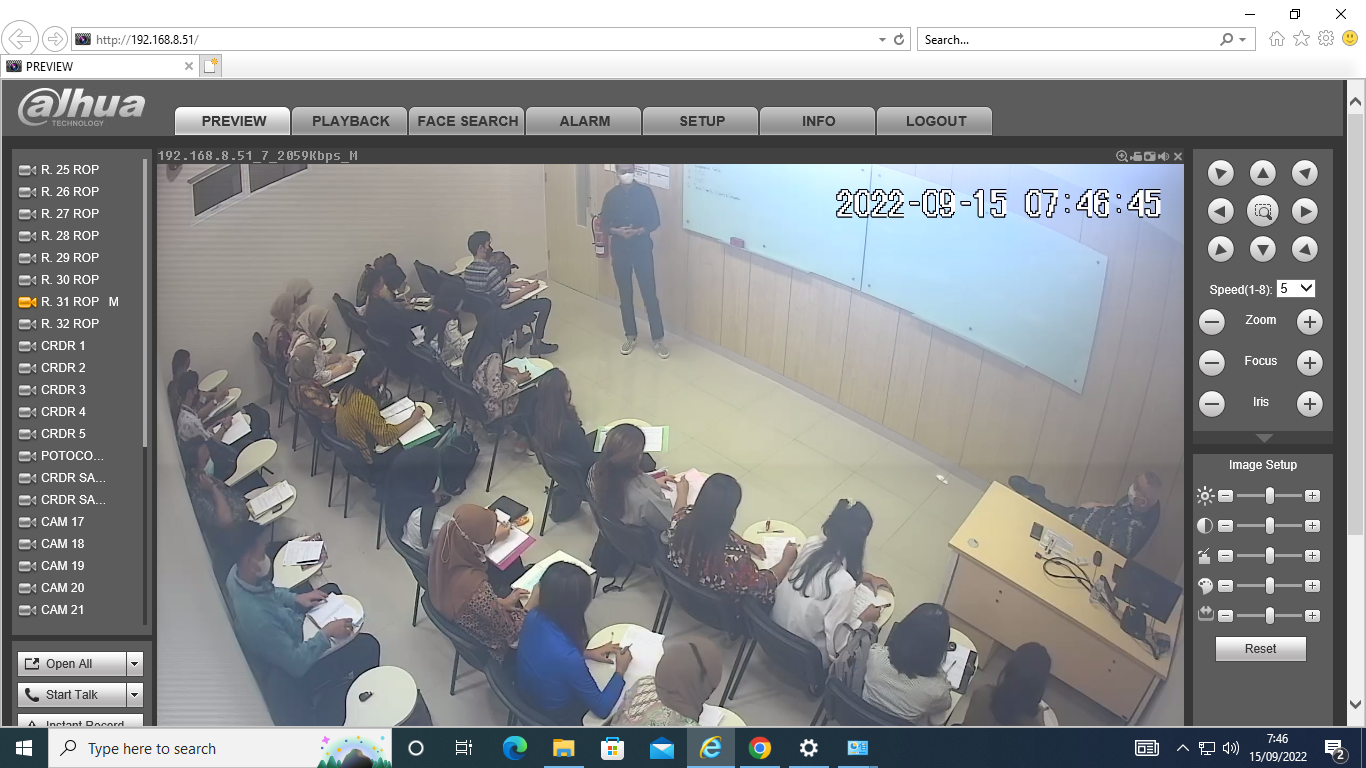Increase brightness with the plus button
The height and width of the screenshot is (768, 1366).
1313,496
